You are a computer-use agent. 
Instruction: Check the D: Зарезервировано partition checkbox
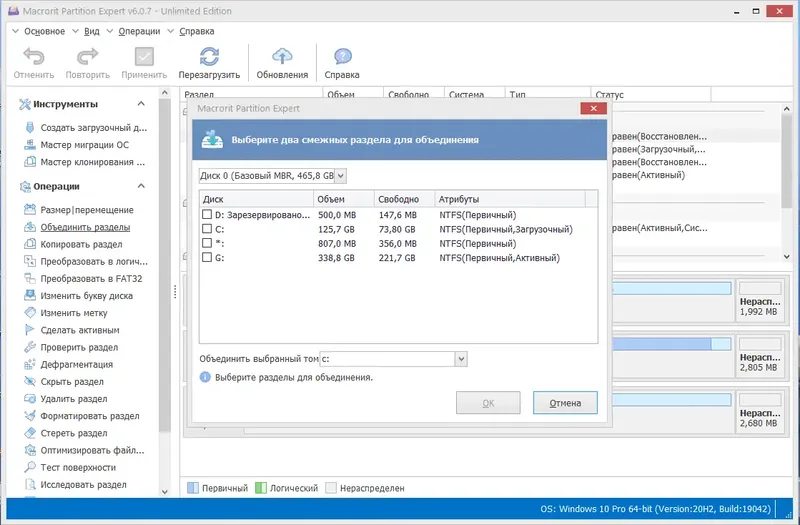(x=207, y=215)
